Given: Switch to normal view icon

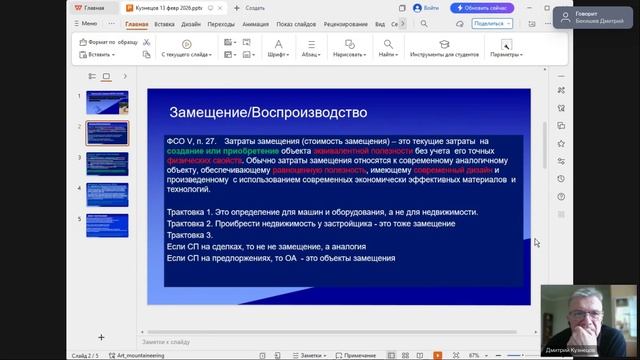Looking at the screenshot, I should [391, 356].
